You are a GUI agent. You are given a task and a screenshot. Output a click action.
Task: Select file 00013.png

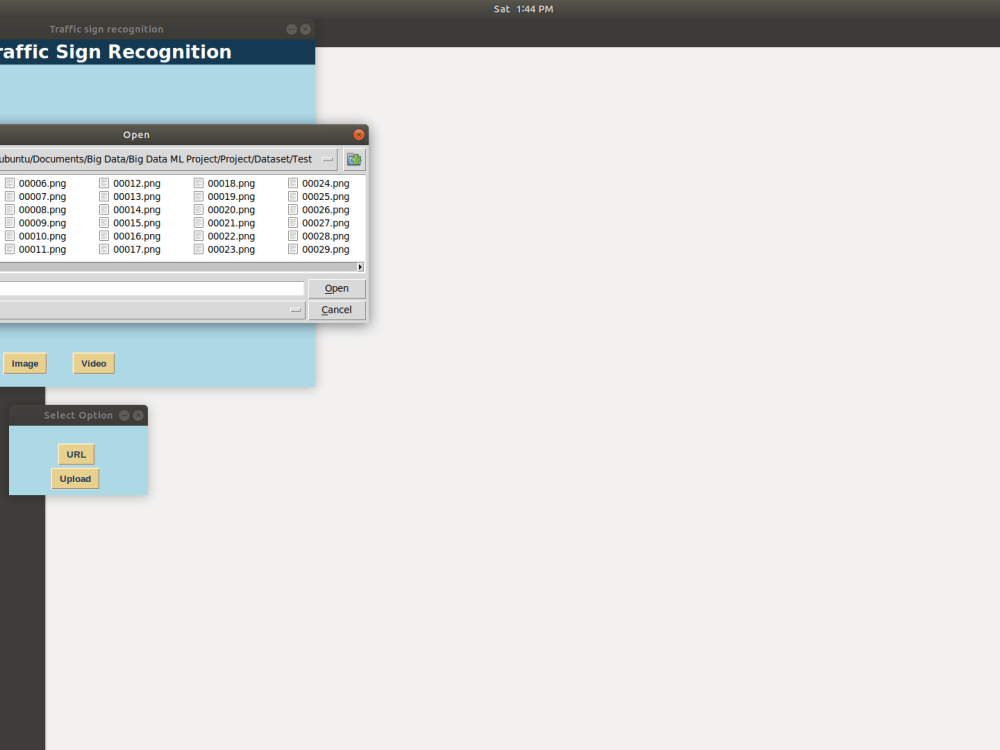(130, 196)
